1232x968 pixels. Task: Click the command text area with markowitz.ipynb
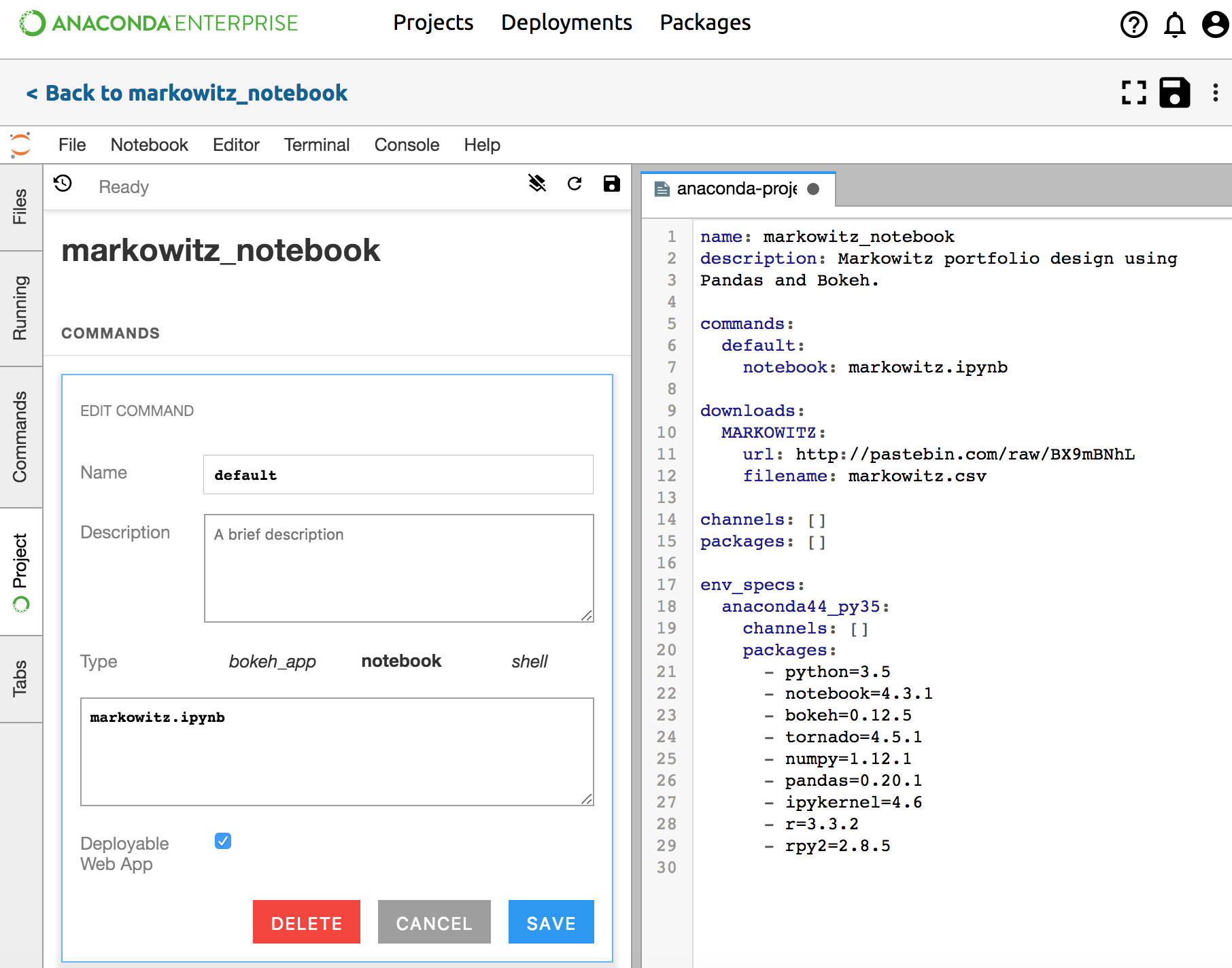(337, 752)
